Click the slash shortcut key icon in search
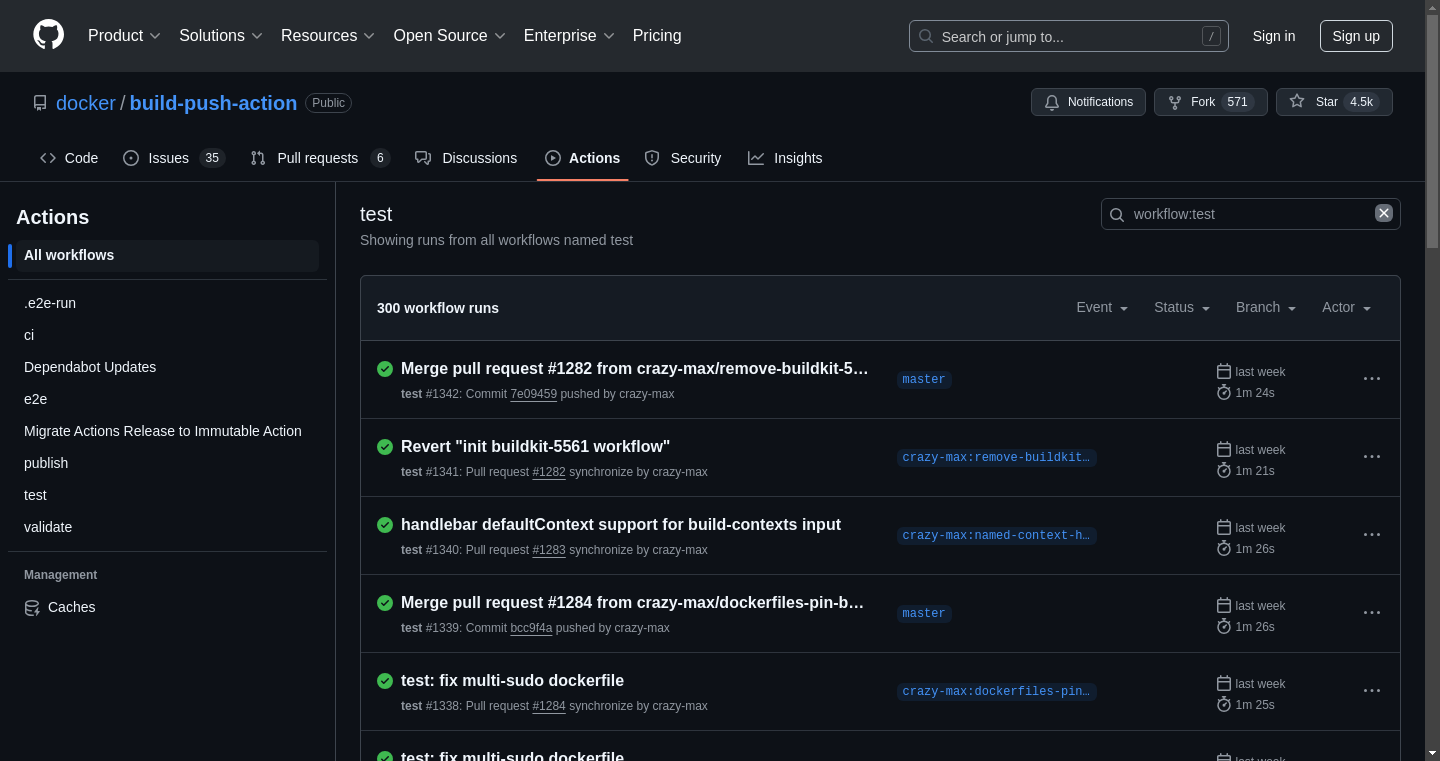Screen dimensions: 1440x761 1211,36
